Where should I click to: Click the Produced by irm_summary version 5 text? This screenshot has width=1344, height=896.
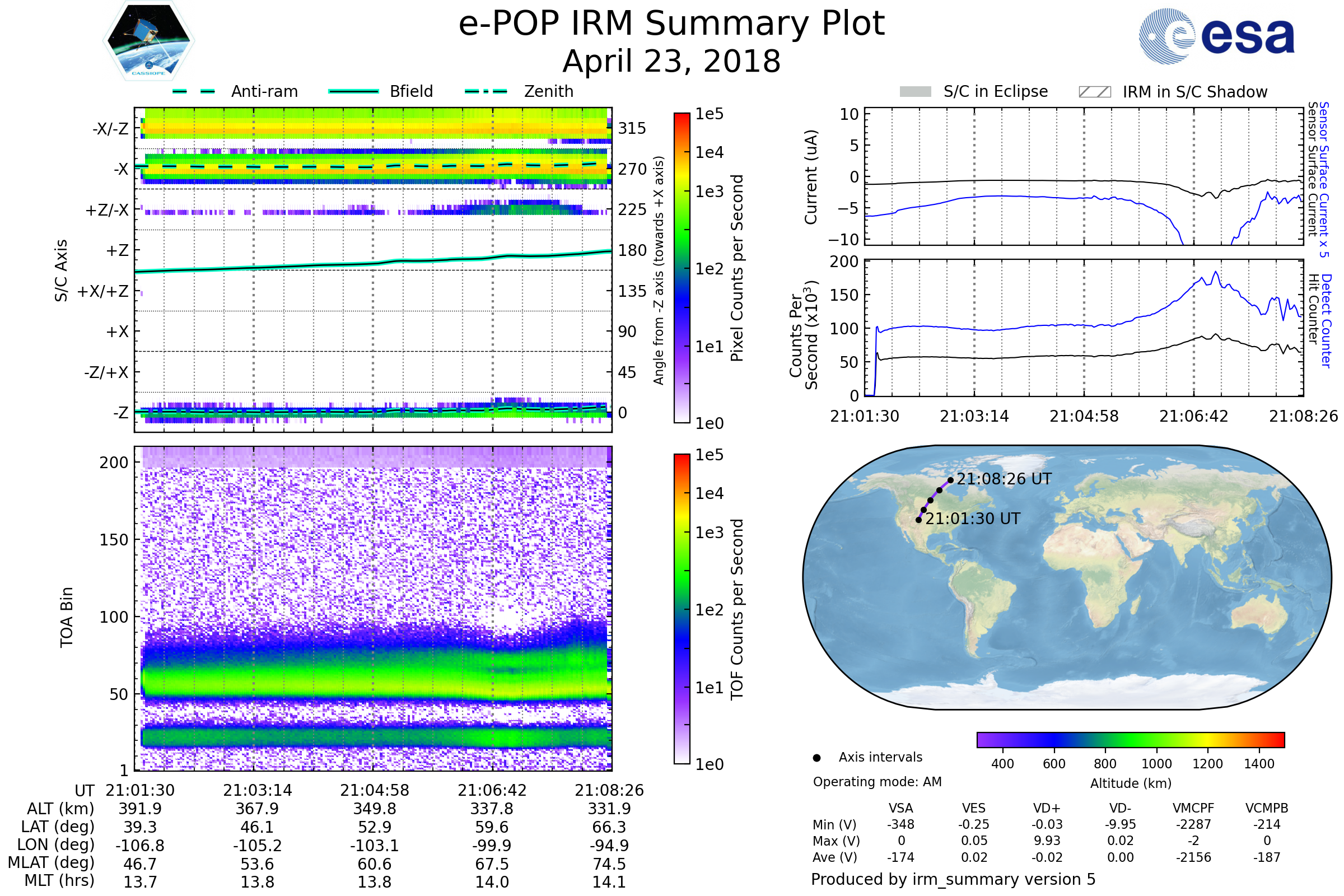click(x=953, y=880)
